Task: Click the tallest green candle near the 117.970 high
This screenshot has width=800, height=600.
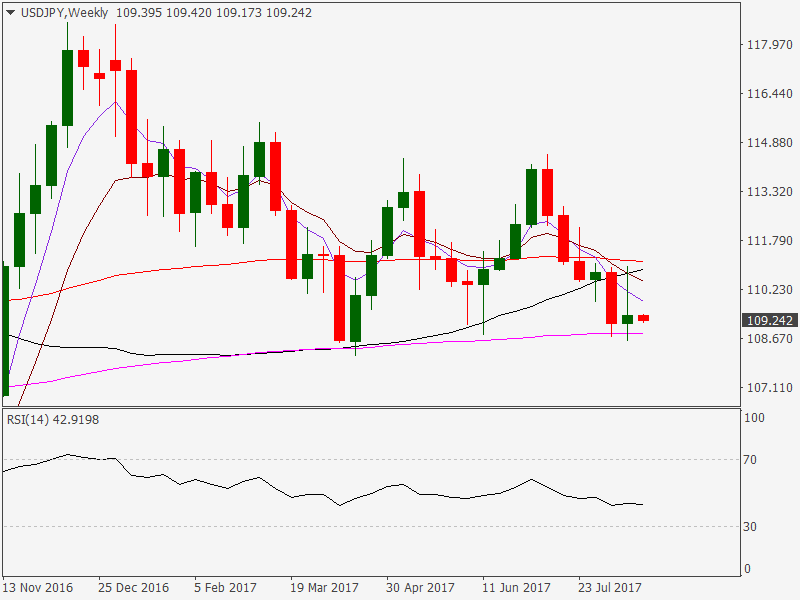Action: (67, 88)
